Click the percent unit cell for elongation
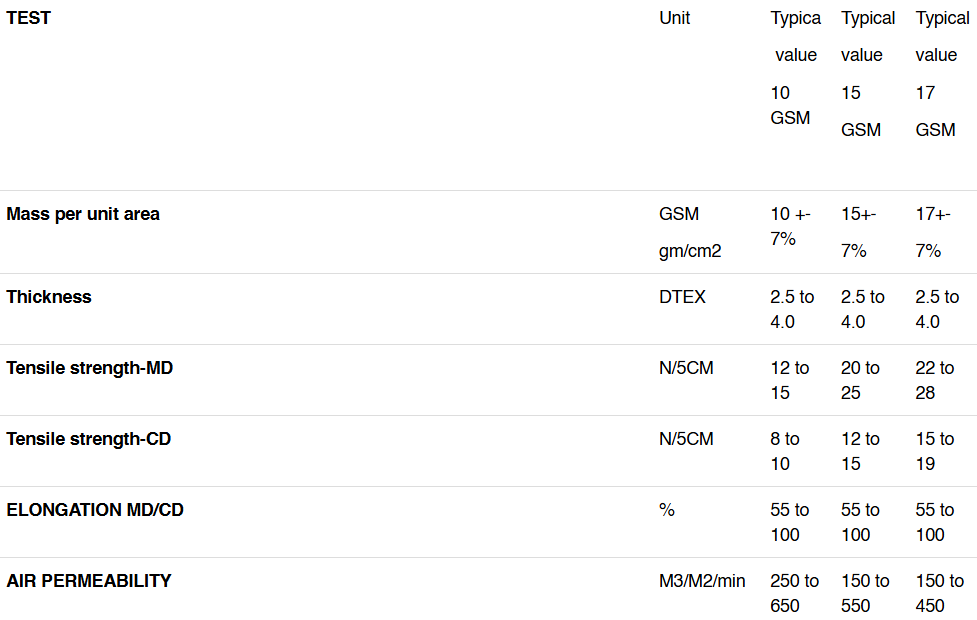Image resolution: width=977 pixels, height=620 pixels. click(x=667, y=510)
